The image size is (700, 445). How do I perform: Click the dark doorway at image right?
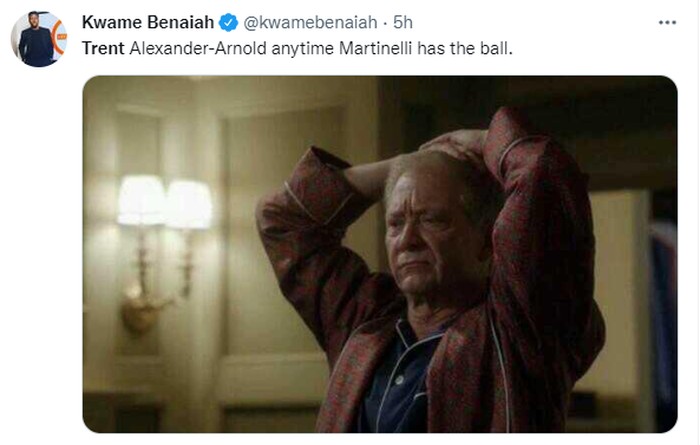663,308
